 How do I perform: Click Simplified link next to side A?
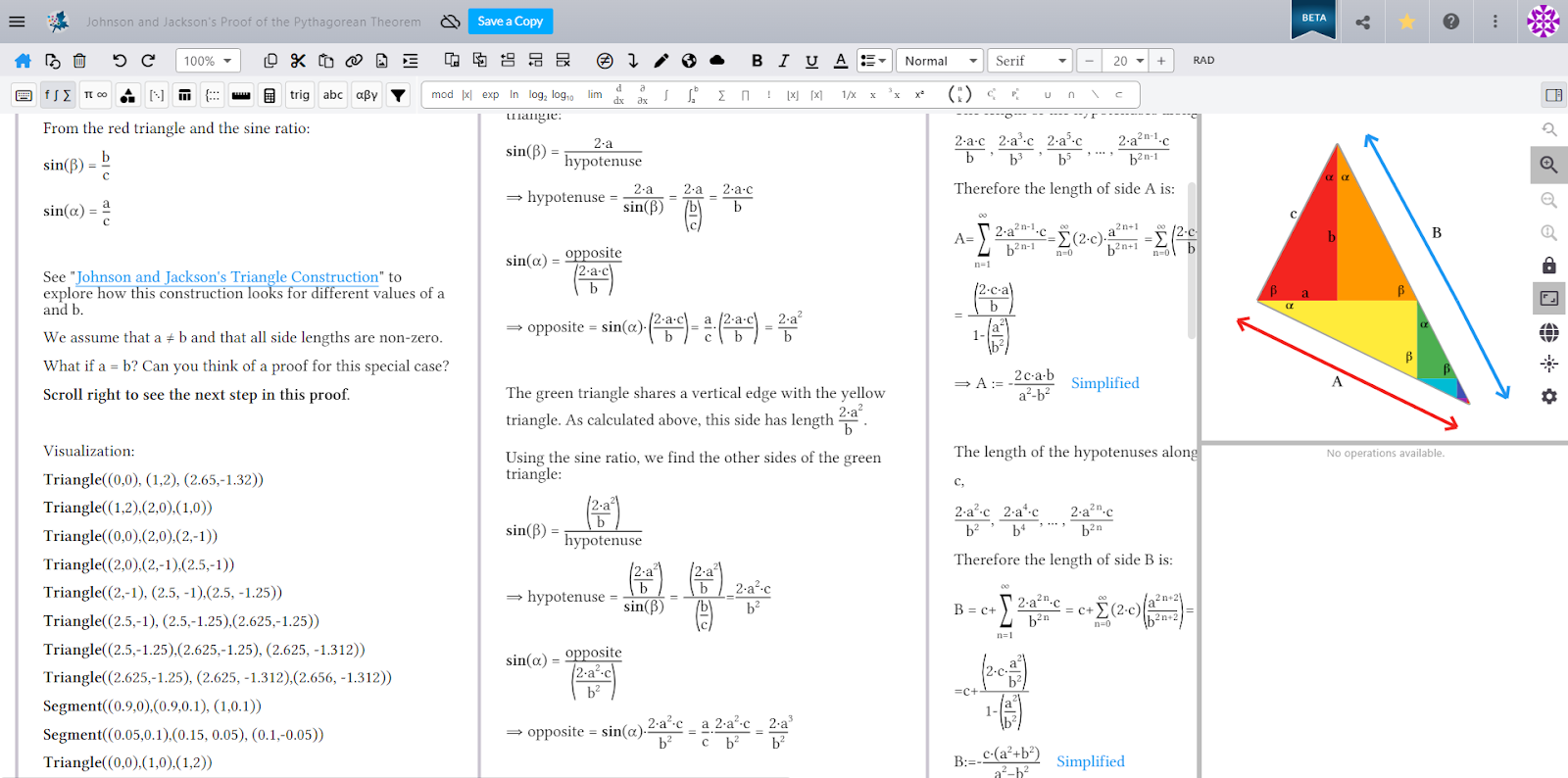click(x=1104, y=383)
